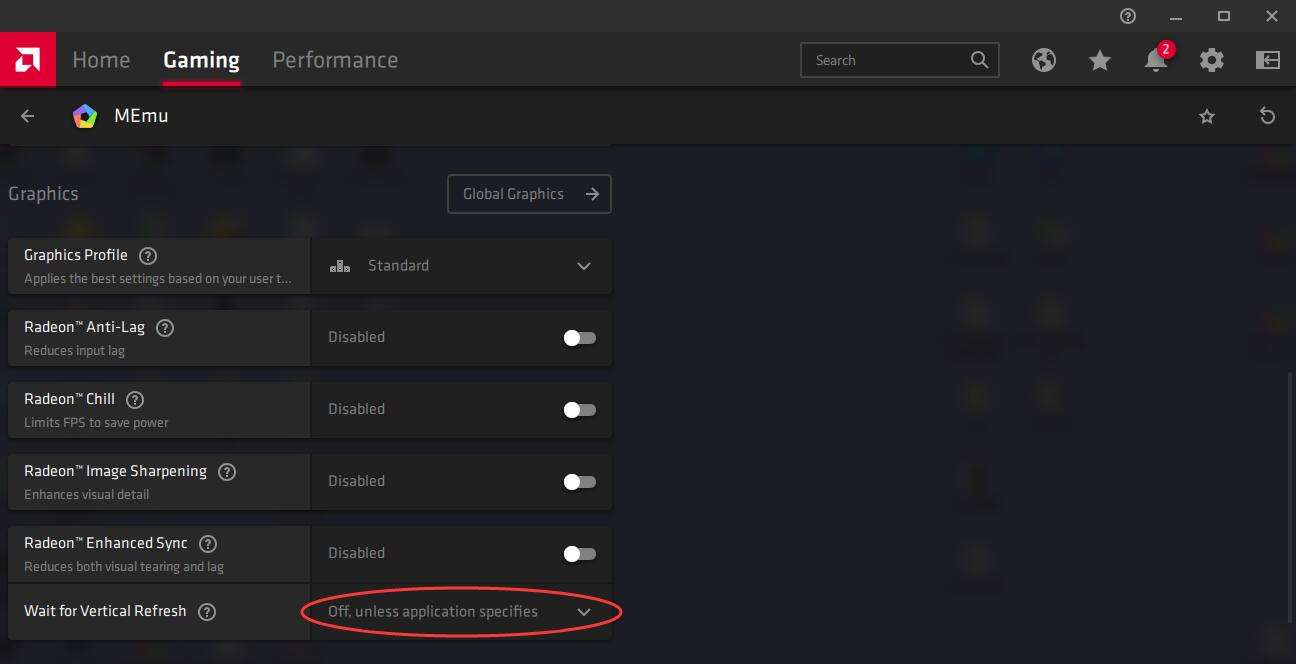The height and width of the screenshot is (664, 1296).
Task: Open Global Graphics settings
Action: point(529,194)
